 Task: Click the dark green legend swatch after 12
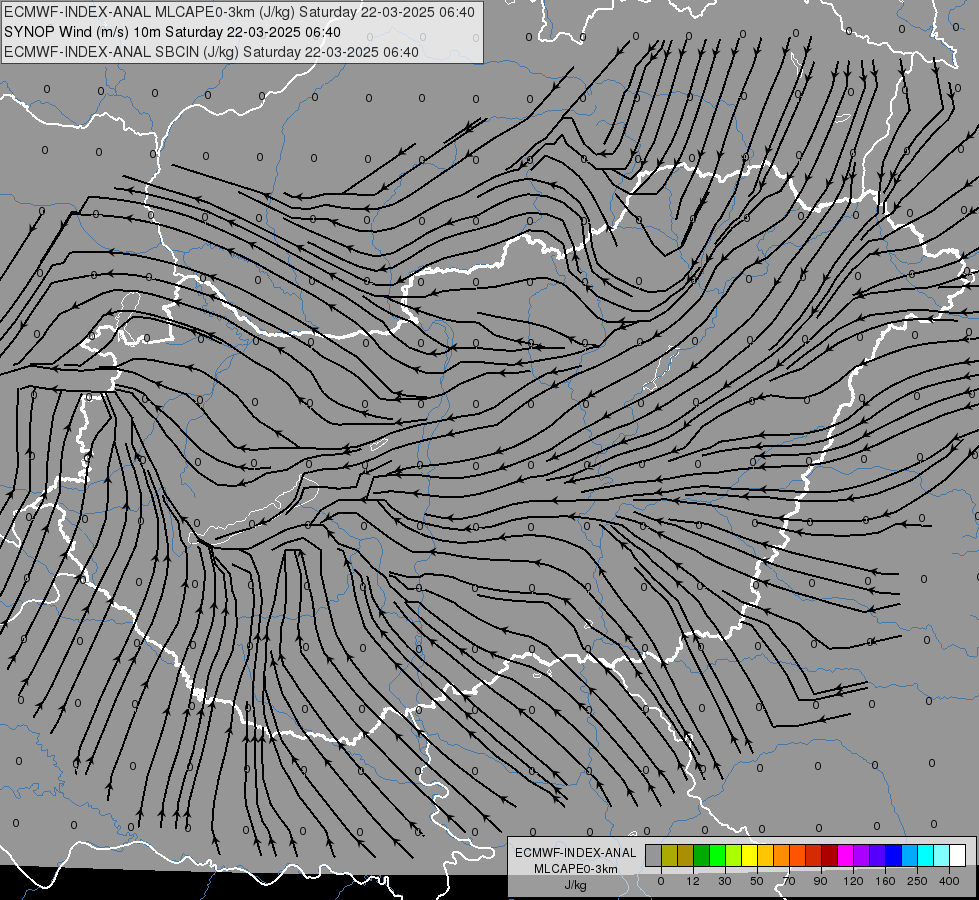[702, 855]
